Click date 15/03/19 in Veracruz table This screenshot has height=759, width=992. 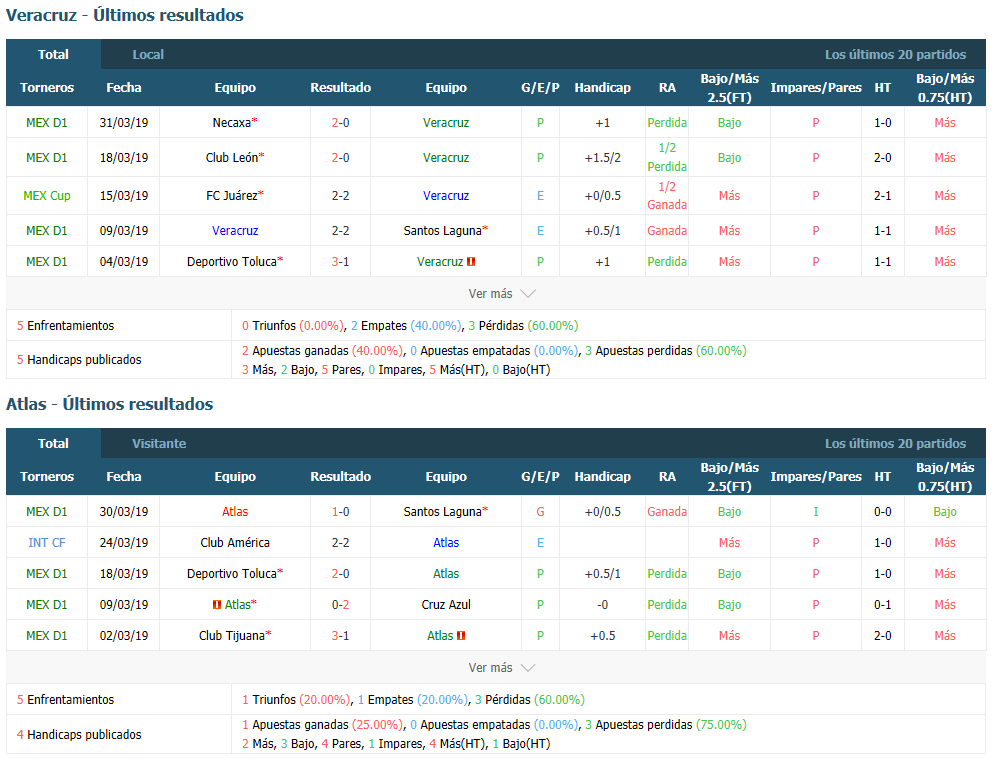tap(124, 195)
